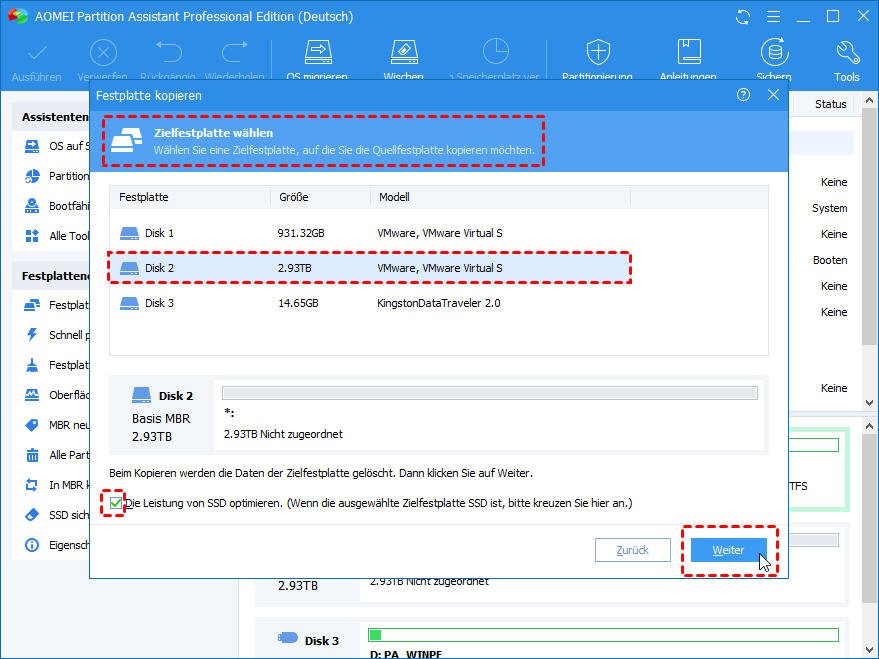Click the Disk 2 icon in preview panel
879x659 pixels.
coord(141,395)
